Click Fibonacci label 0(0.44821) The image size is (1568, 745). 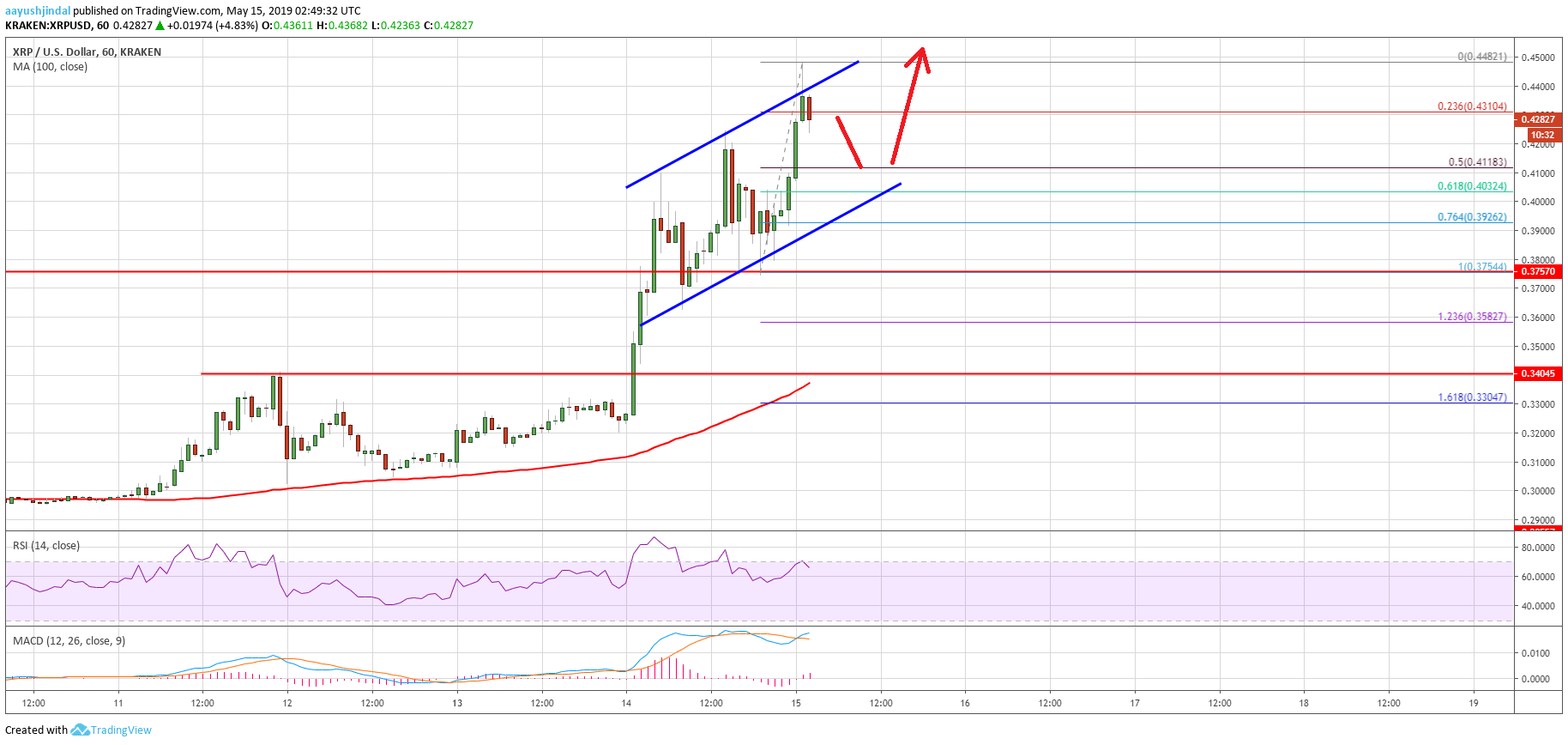1482,57
